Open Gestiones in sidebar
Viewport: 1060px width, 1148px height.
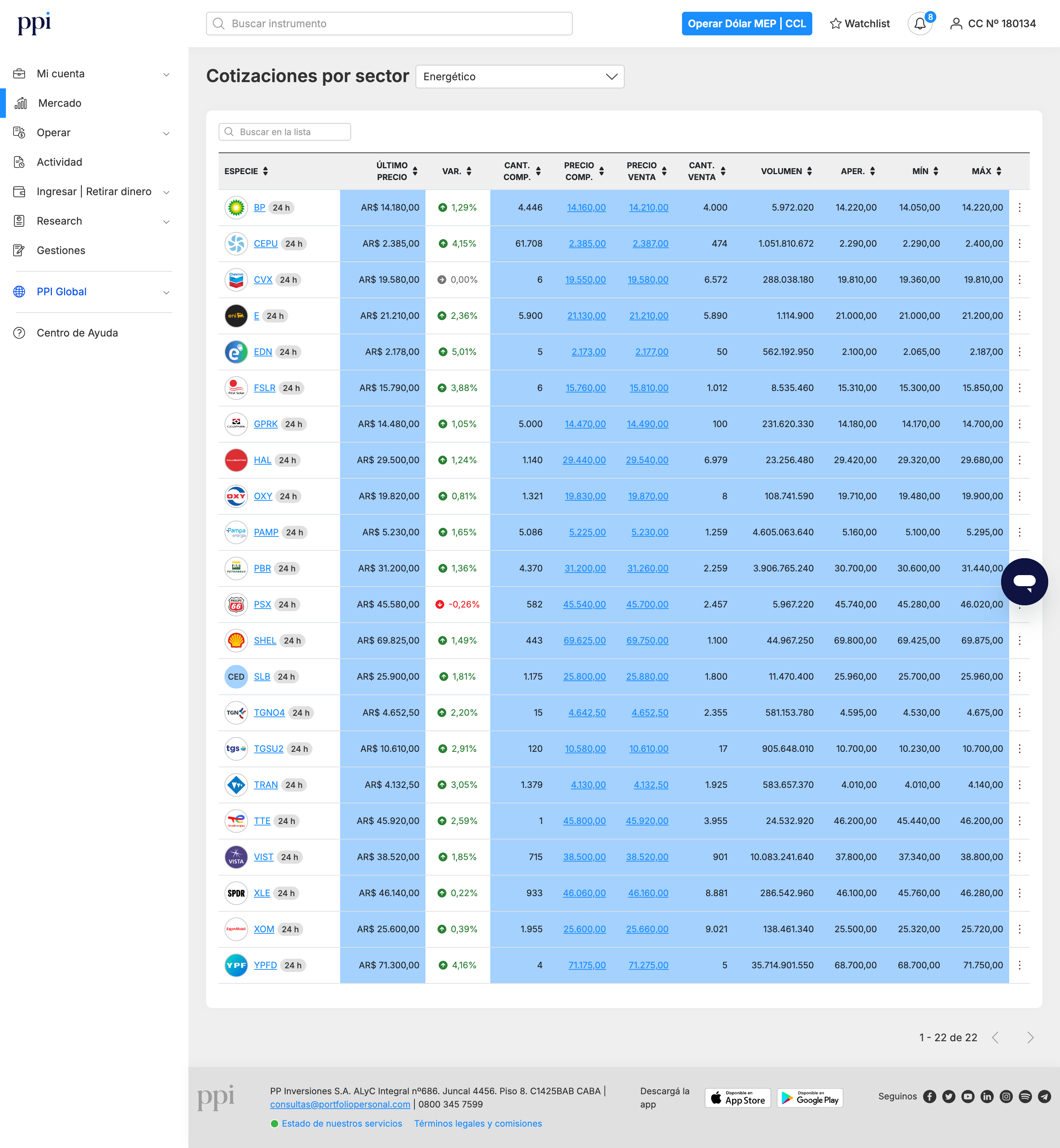pyautogui.click(x=61, y=251)
